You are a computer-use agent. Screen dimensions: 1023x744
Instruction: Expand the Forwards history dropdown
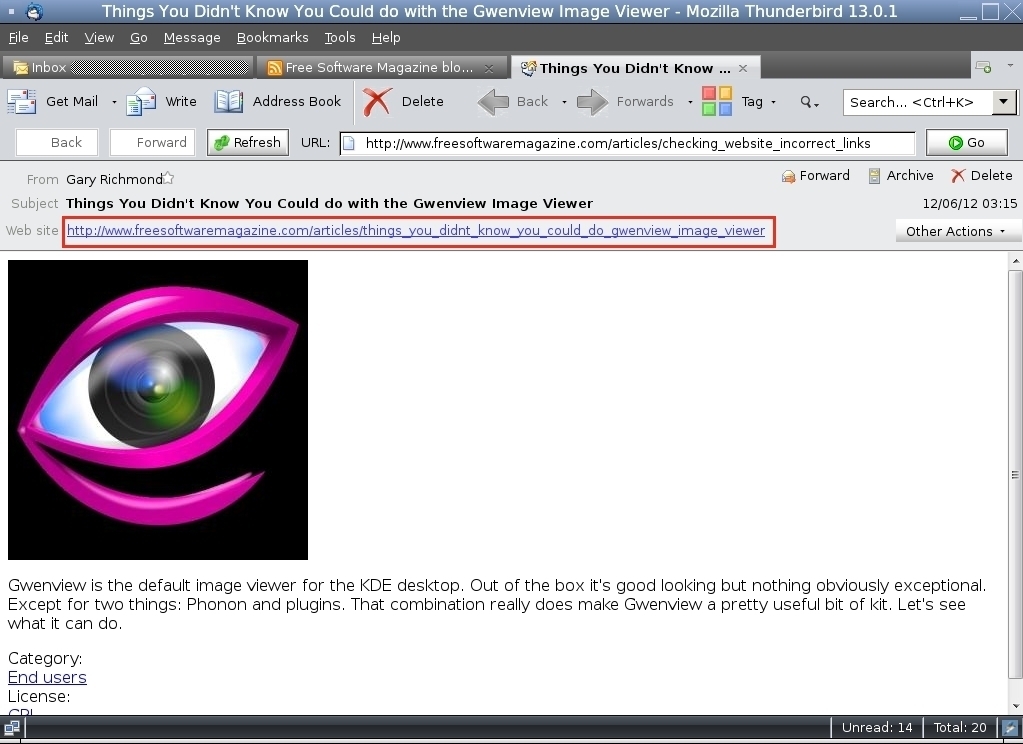click(x=690, y=102)
